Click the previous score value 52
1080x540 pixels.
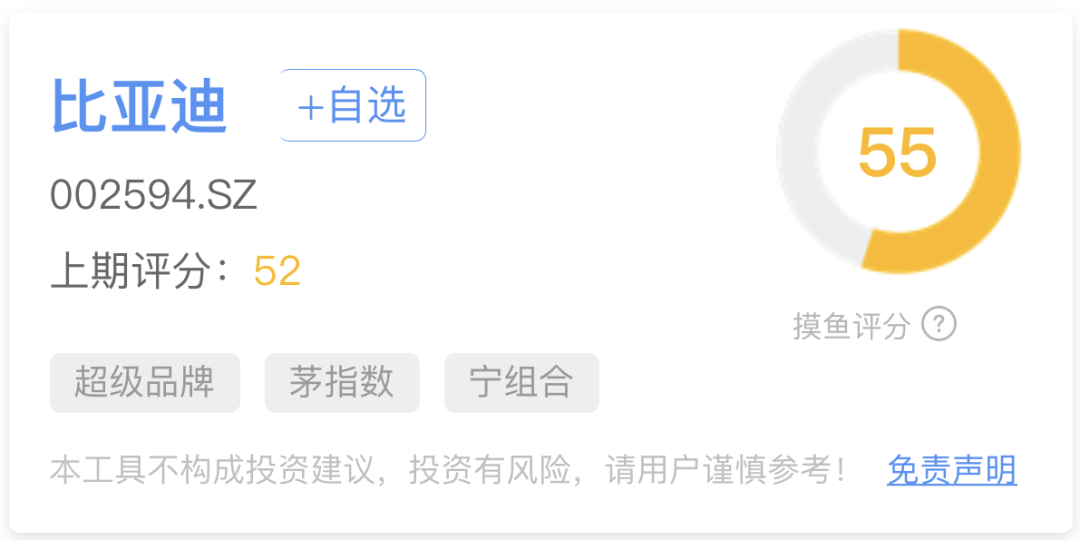278,271
